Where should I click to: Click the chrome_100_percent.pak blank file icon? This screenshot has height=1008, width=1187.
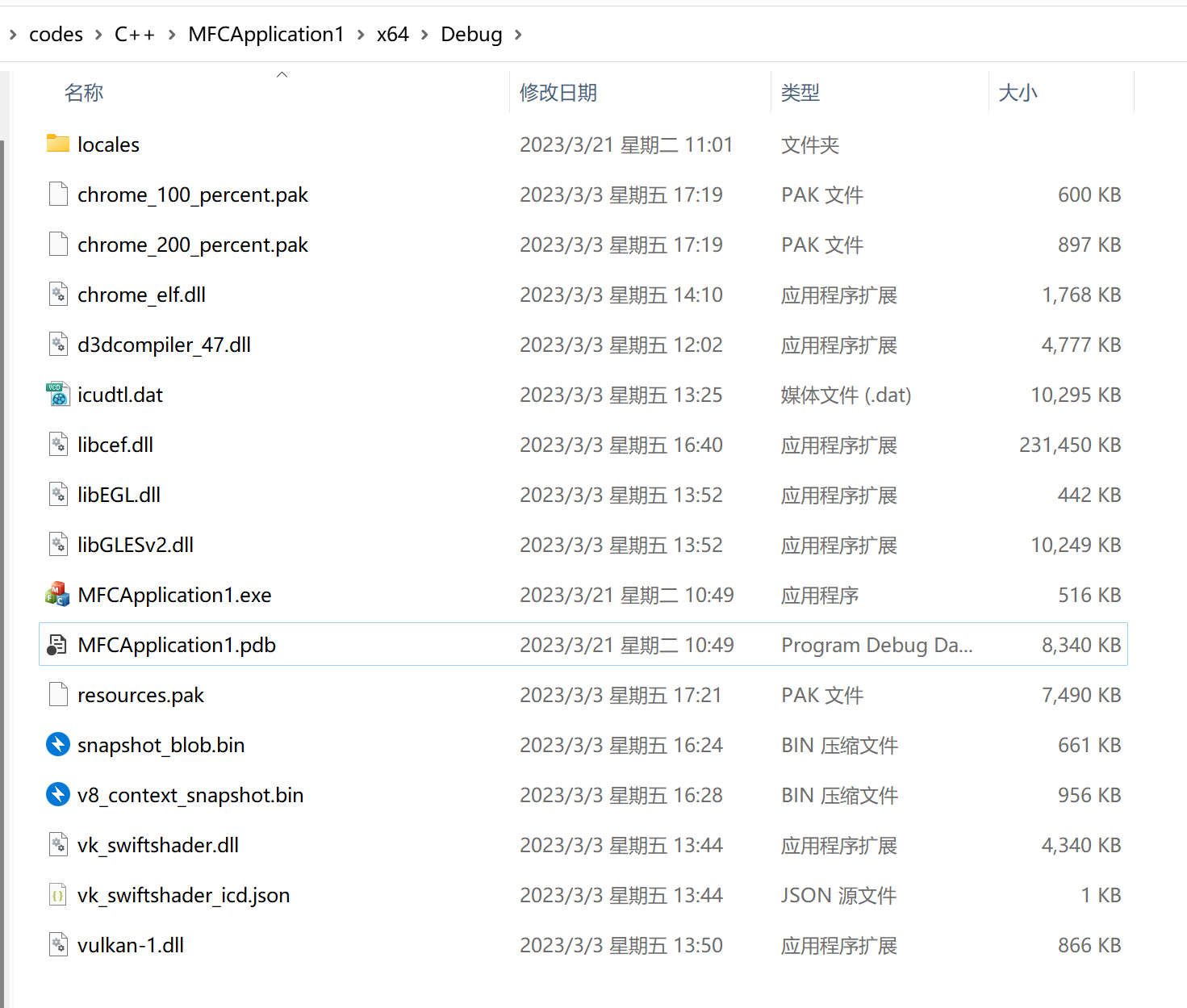point(57,194)
